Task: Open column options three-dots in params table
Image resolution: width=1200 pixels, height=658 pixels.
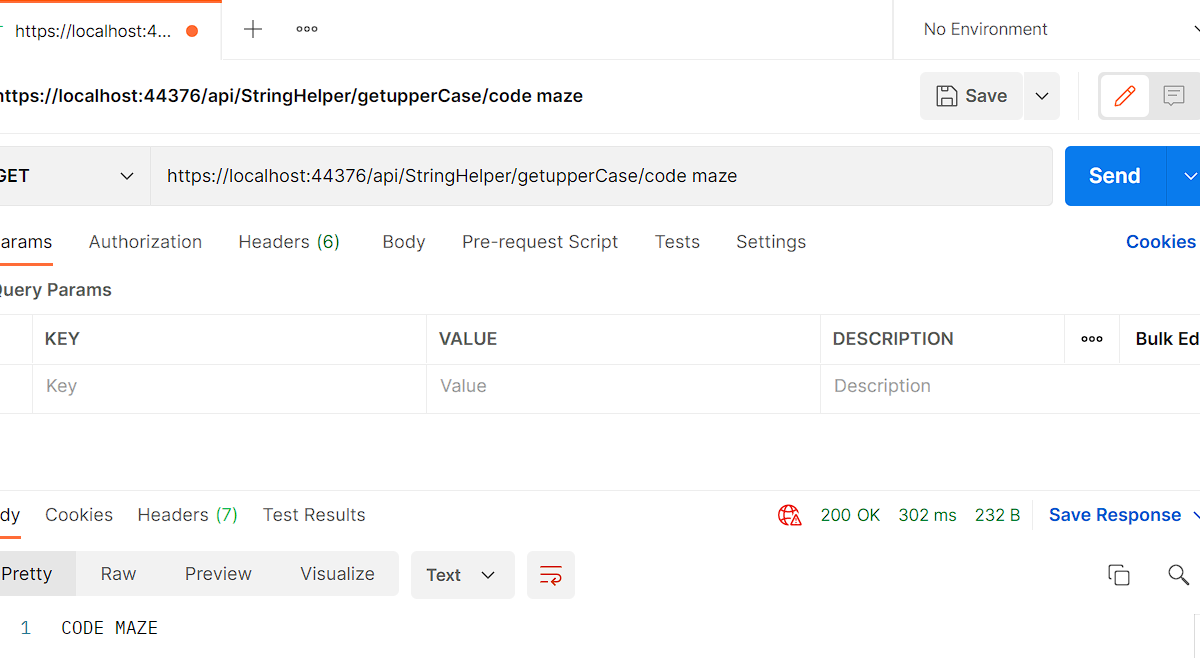Action: coord(1092,339)
